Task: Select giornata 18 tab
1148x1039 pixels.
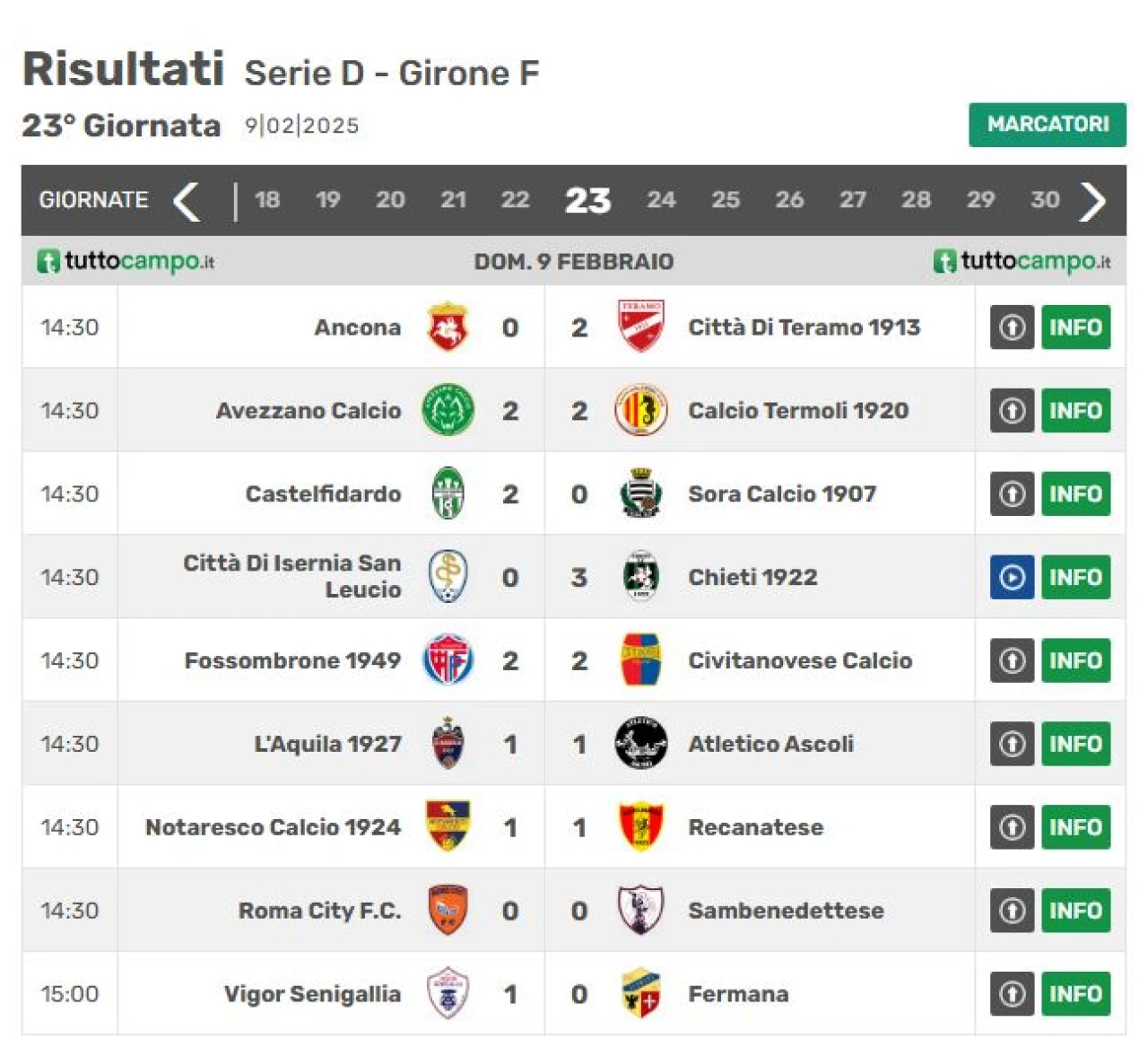Action: tap(266, 199)
